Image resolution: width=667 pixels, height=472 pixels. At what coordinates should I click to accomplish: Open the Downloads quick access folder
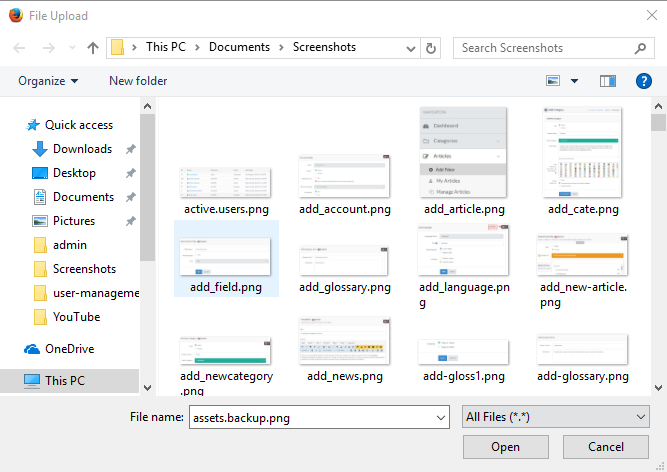click(x=82, y=149)
